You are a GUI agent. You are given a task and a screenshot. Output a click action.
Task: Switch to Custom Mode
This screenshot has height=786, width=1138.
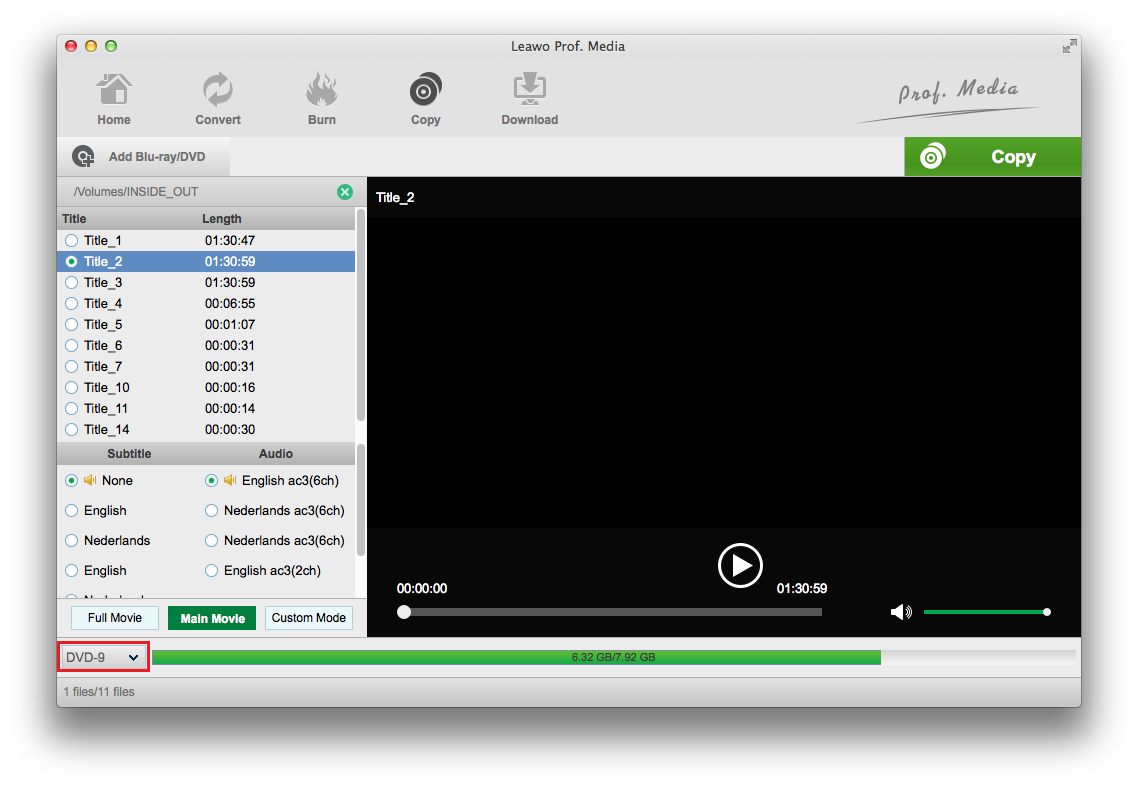point(308,618)
